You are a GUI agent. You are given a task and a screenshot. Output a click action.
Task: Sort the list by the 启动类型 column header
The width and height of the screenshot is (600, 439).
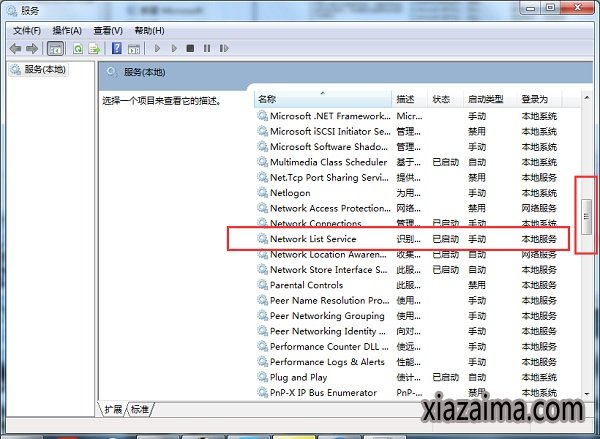[490, 100]
